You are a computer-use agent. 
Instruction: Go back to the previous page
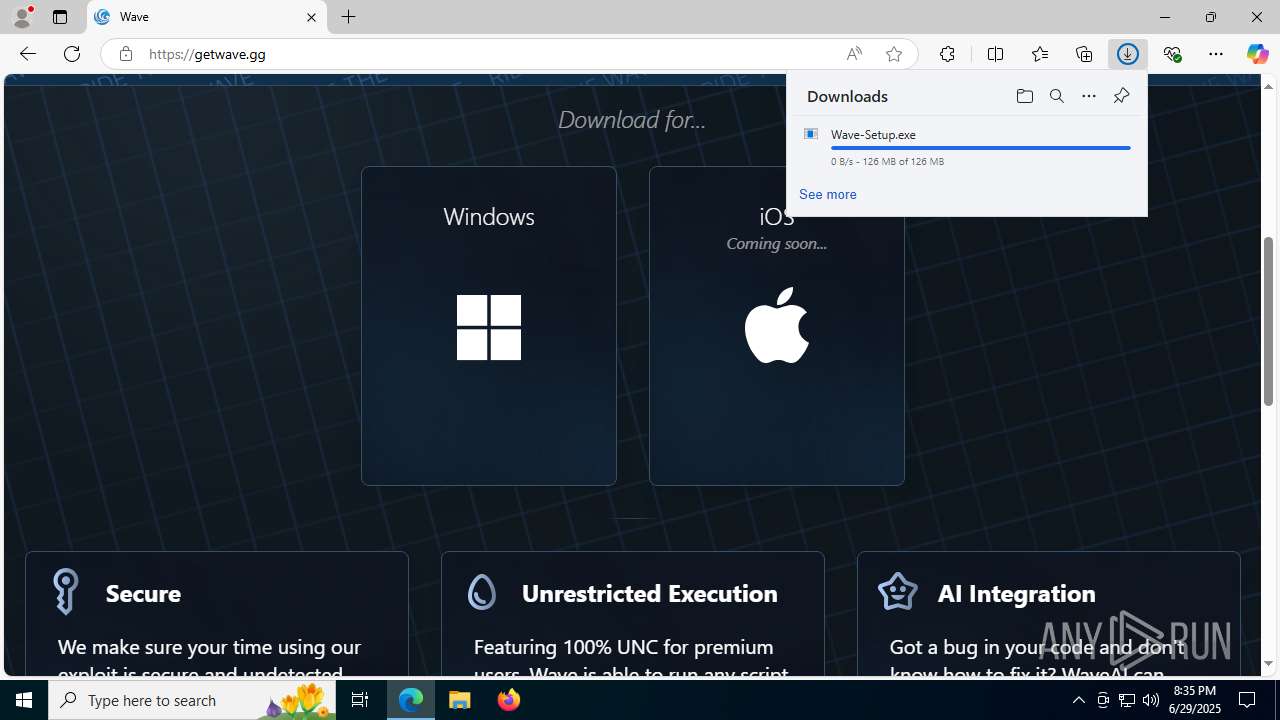(27, 54)
